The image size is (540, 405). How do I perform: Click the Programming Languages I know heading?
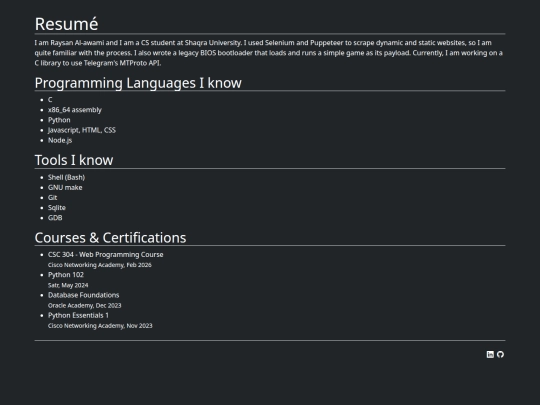click(x=138, y=83)
